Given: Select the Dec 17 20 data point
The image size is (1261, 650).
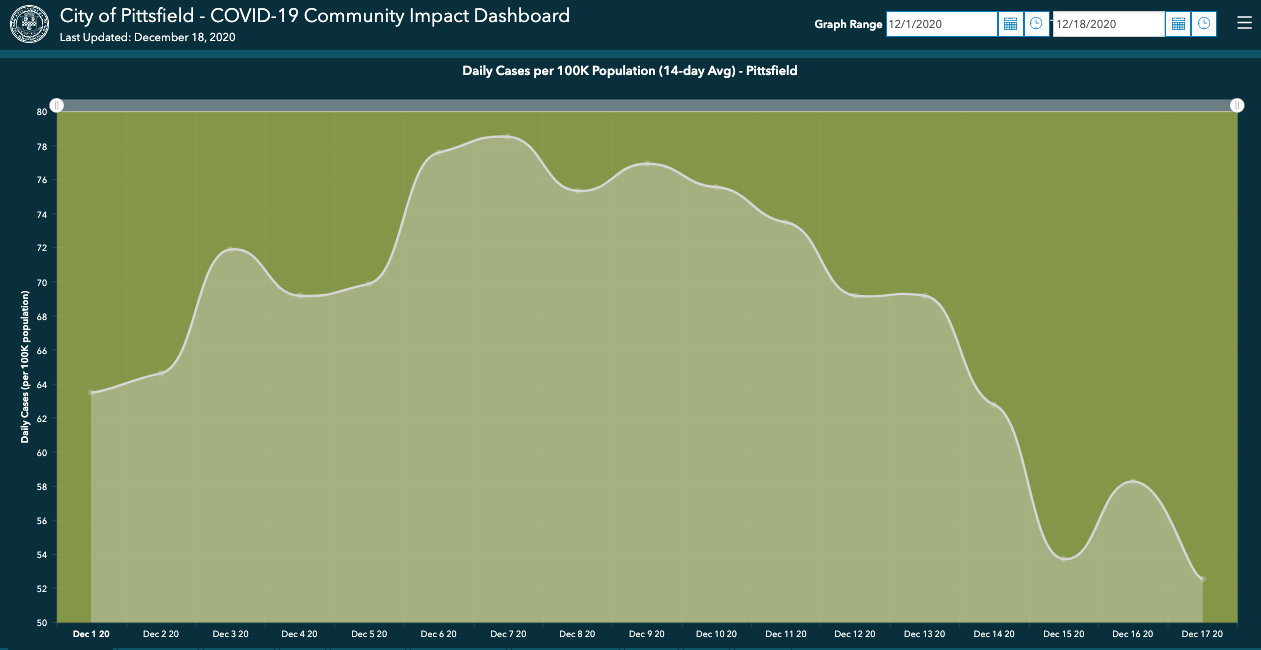Looking at the screenshot, I should 1203,579.
